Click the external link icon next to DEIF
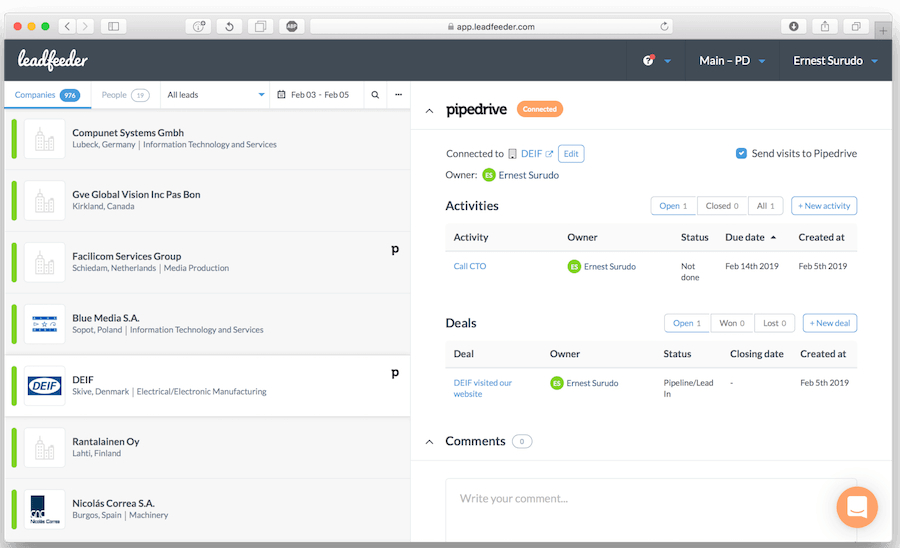 coord(549,154)
